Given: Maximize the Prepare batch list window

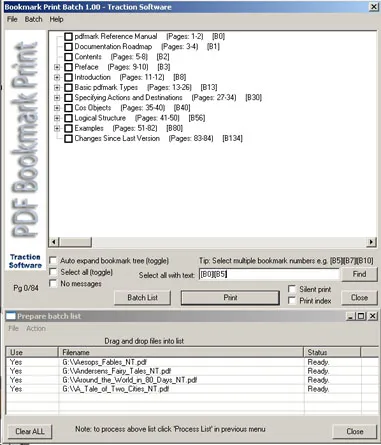Looking at the screenshot, I should coord(361,316).
